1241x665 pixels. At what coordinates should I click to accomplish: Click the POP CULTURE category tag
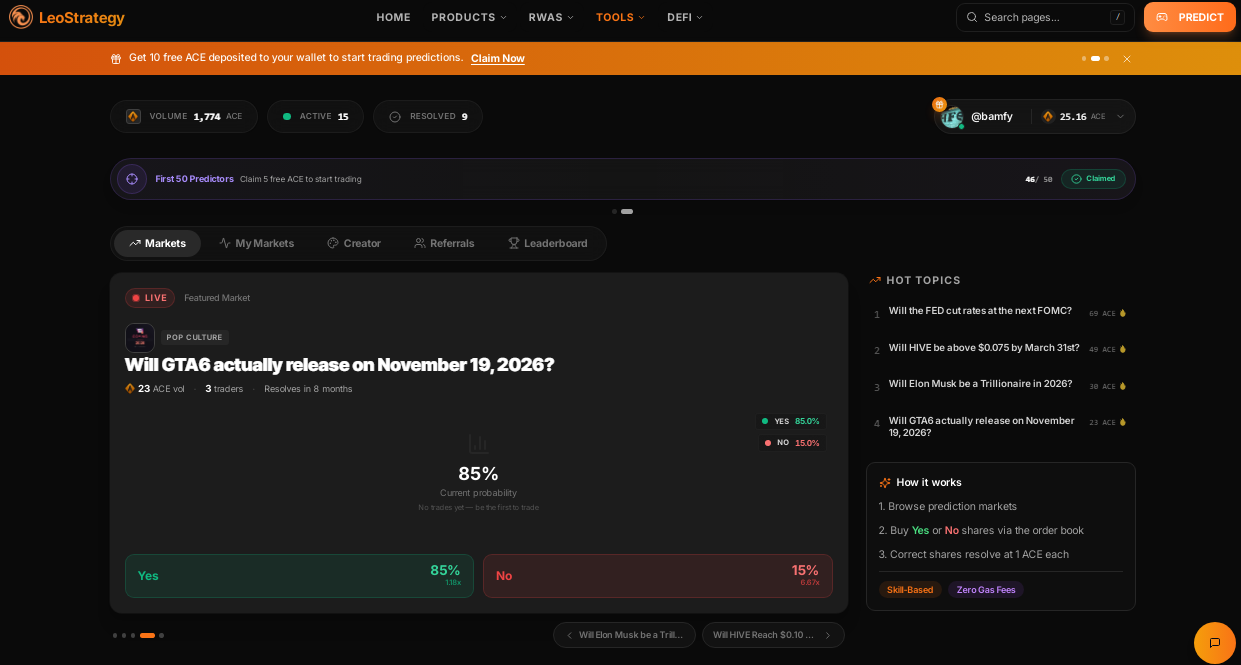(194, 338)
